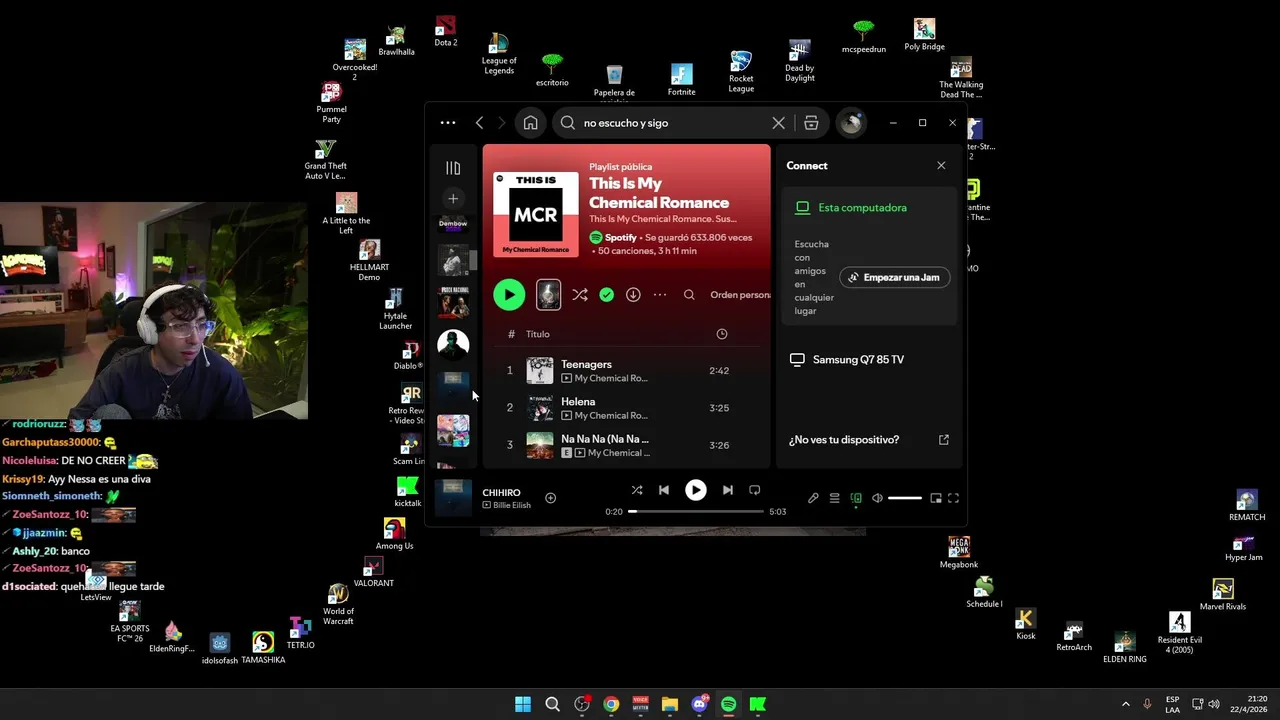Select the Among Us desktop icon
Screen dimensions: 1280x720
pyautogui.click(x=394, y=535)
